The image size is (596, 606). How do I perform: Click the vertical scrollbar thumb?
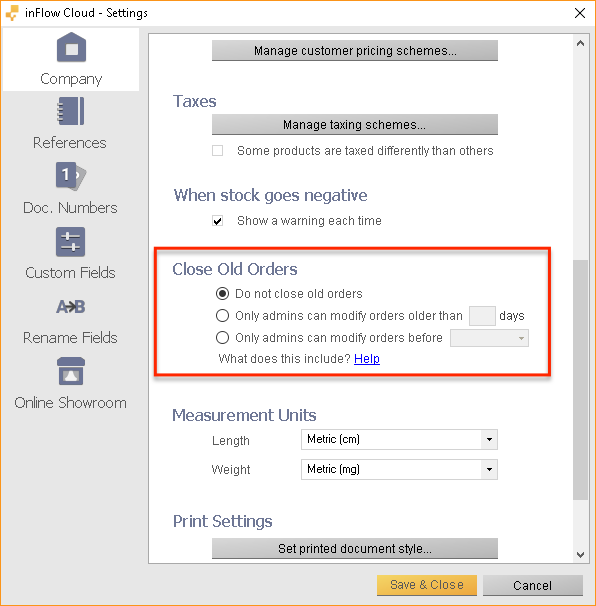580,380
